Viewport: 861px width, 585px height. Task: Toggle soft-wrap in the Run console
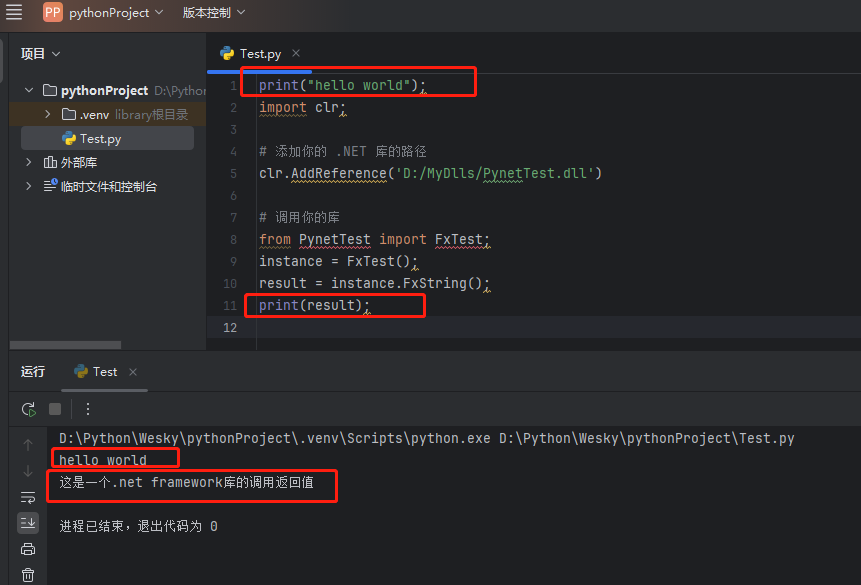(x=28, y=497)
